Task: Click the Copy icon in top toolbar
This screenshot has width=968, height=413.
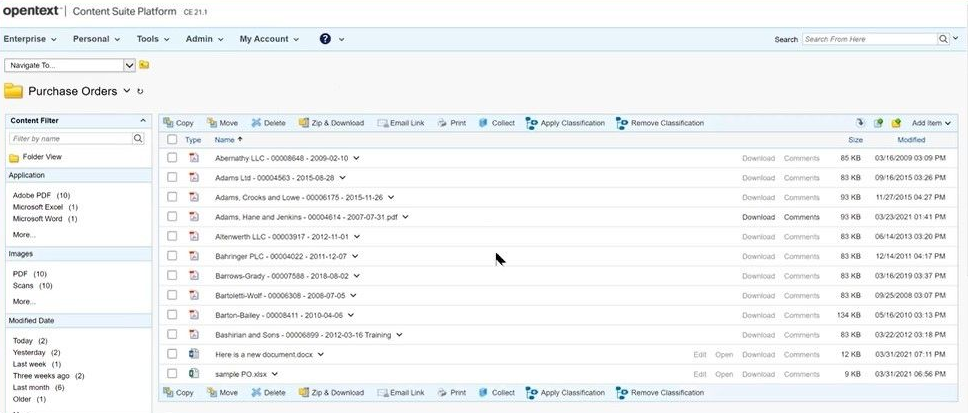Action: (x=168, y=123)
